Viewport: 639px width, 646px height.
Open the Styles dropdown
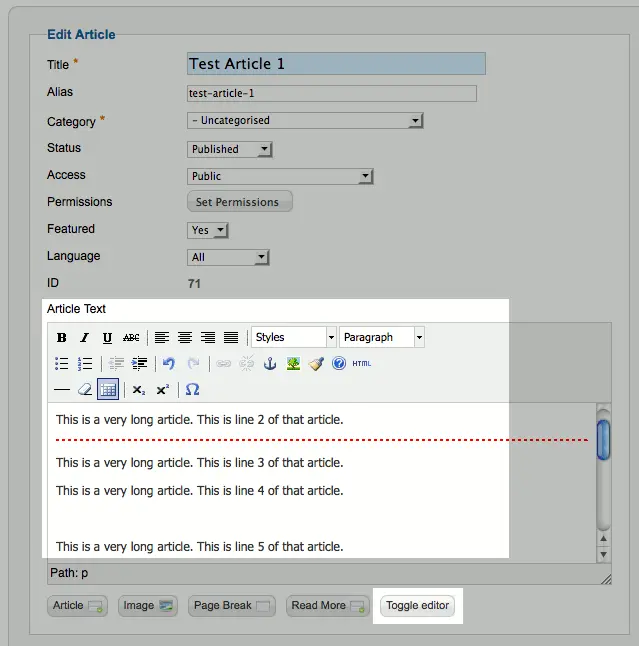click(293, 338)
